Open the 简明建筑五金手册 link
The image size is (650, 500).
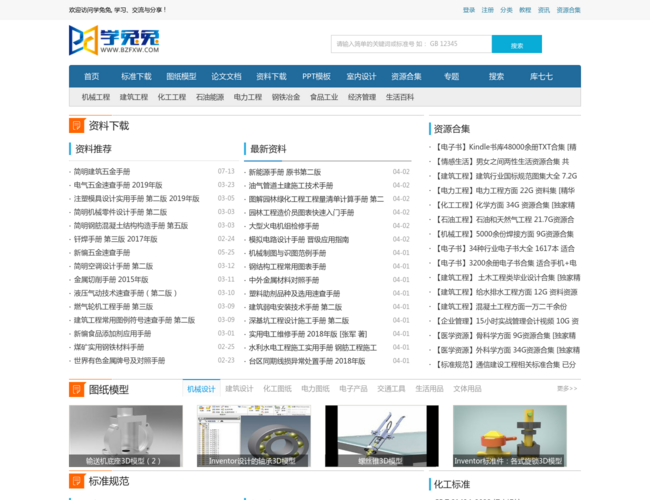102,171
